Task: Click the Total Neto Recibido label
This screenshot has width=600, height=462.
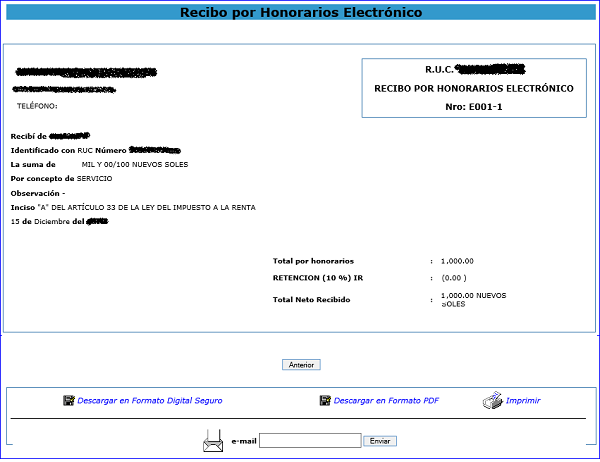Action: (x=311, y=300)
